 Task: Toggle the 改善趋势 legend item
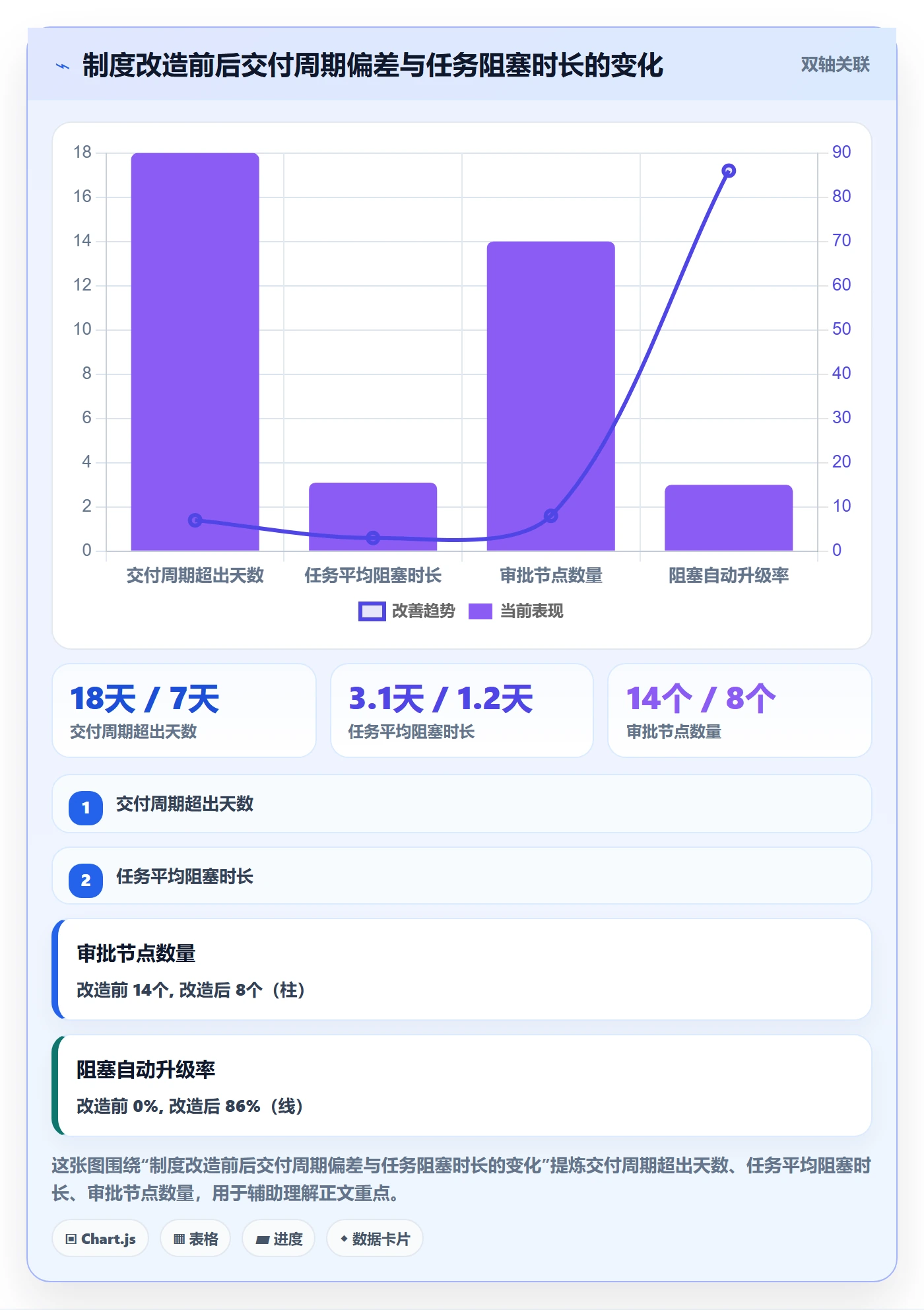click(x=407, y=611)
